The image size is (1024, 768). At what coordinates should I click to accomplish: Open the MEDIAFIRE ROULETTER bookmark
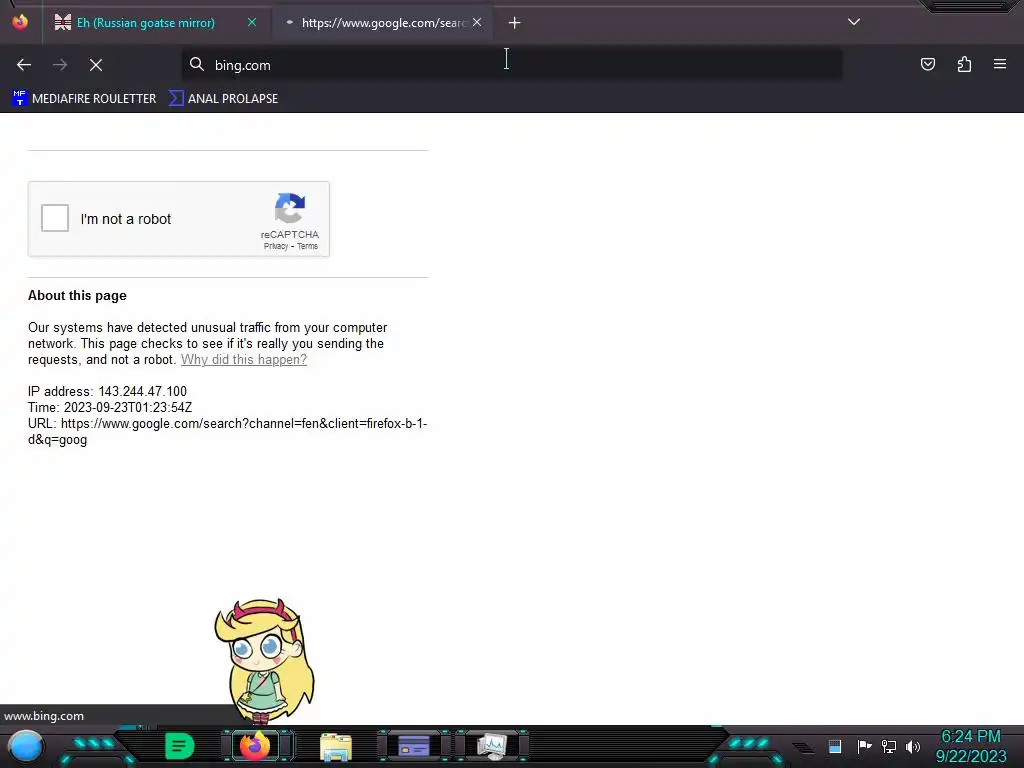(x=84, y=99)
